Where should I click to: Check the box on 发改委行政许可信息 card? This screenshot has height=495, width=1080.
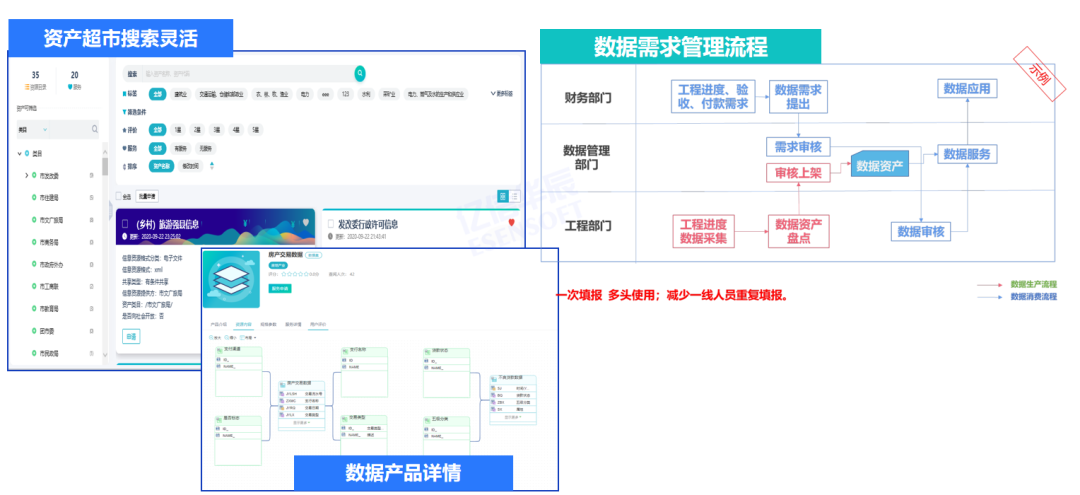pyautogui.click(x=332, y=224)
